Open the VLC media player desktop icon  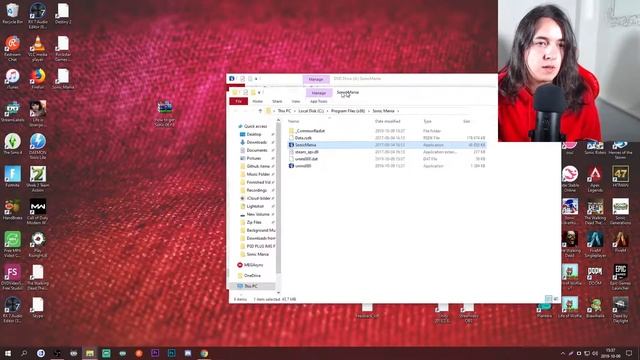[38, 48]
